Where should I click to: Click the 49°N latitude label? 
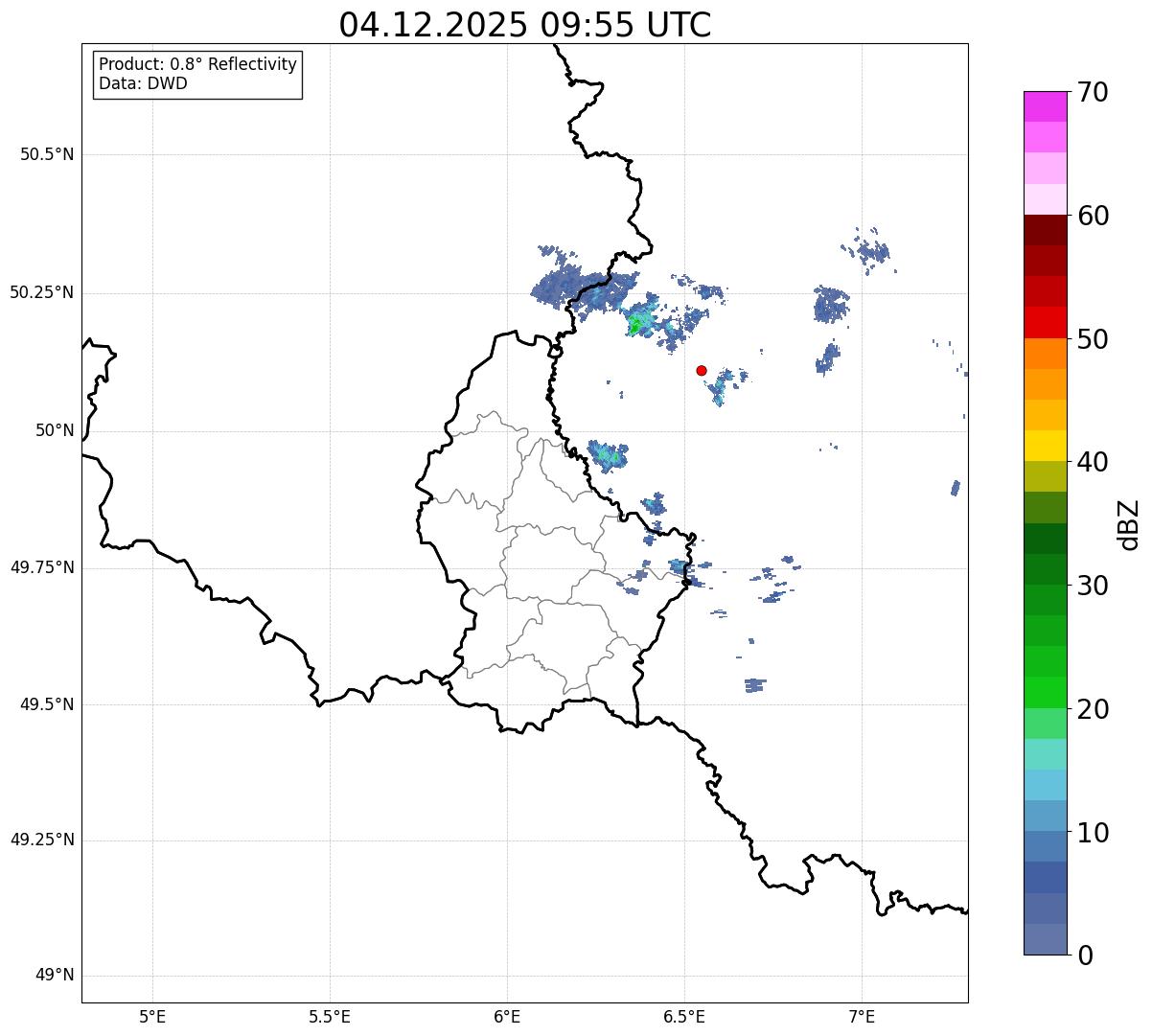click(56, 976)
